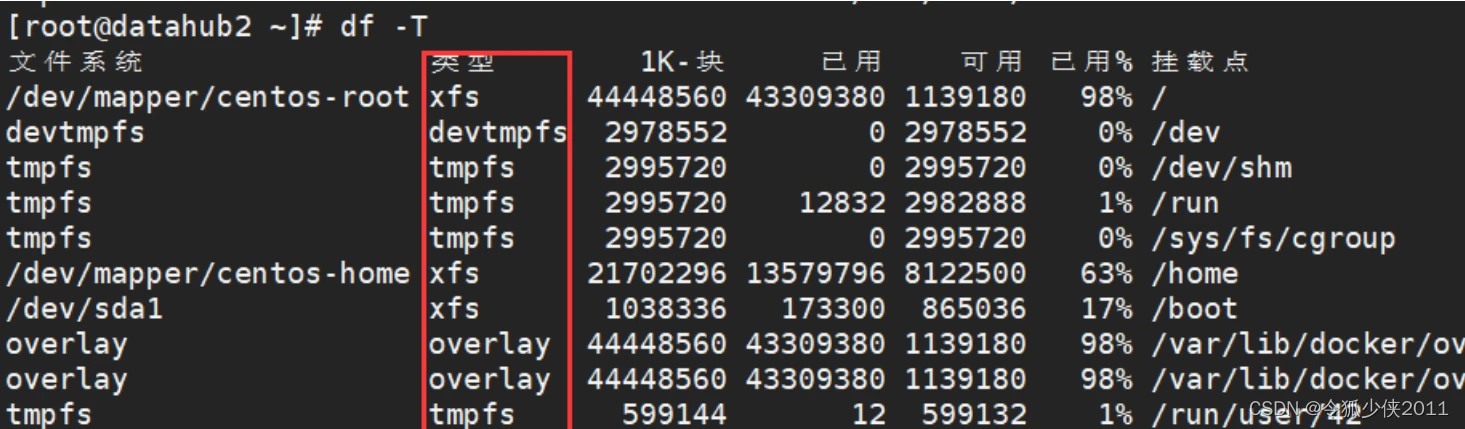Click the 1K-块 column header
This screenshot has height=429, width=1465.
(x=681, y=62)
